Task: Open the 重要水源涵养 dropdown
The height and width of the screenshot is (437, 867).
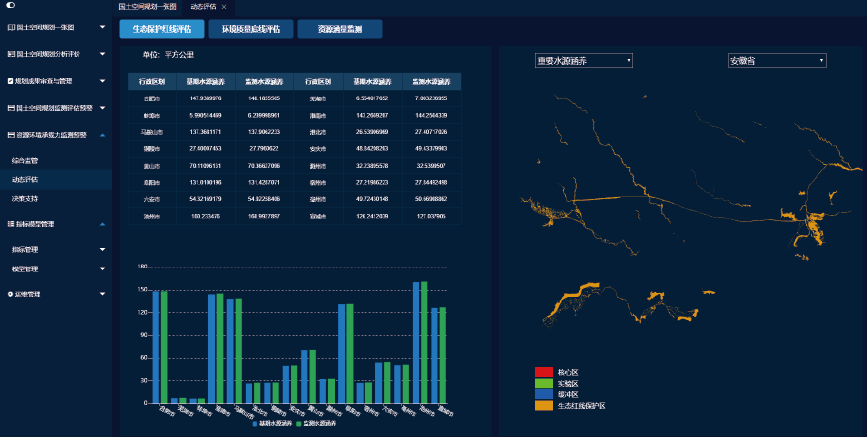Action: tap(584, 61)
